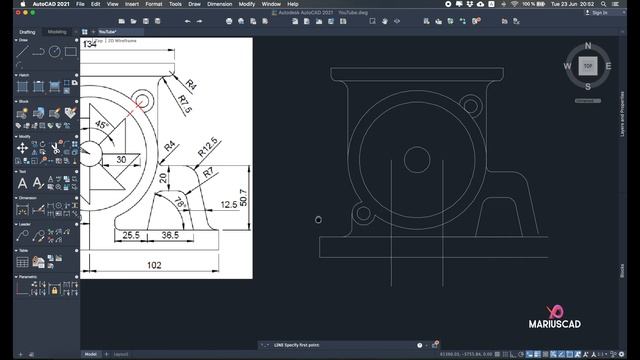Collapse the Draw panel section
Screen dimensions: 640x360
[x=16, y=40]
